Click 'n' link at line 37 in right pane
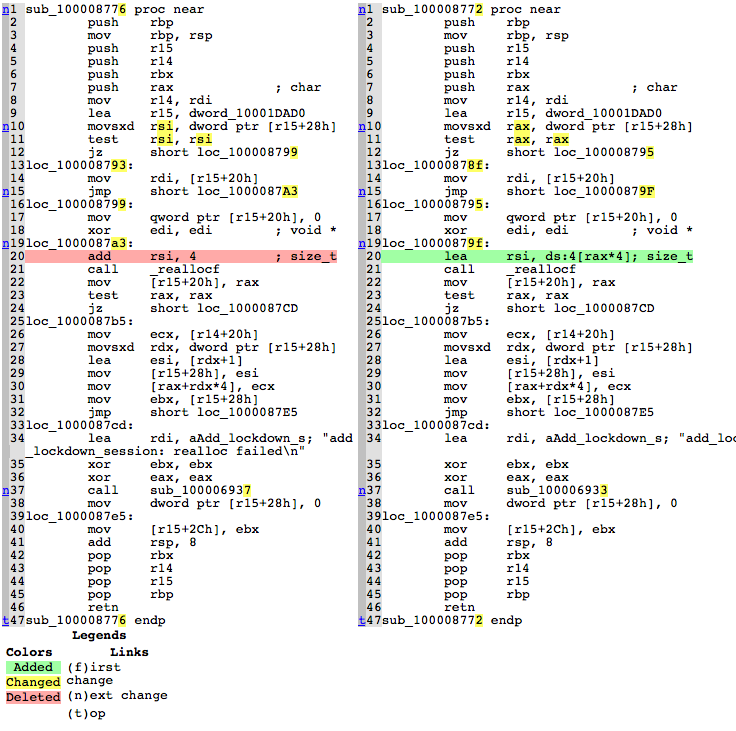 coord(362,490)
